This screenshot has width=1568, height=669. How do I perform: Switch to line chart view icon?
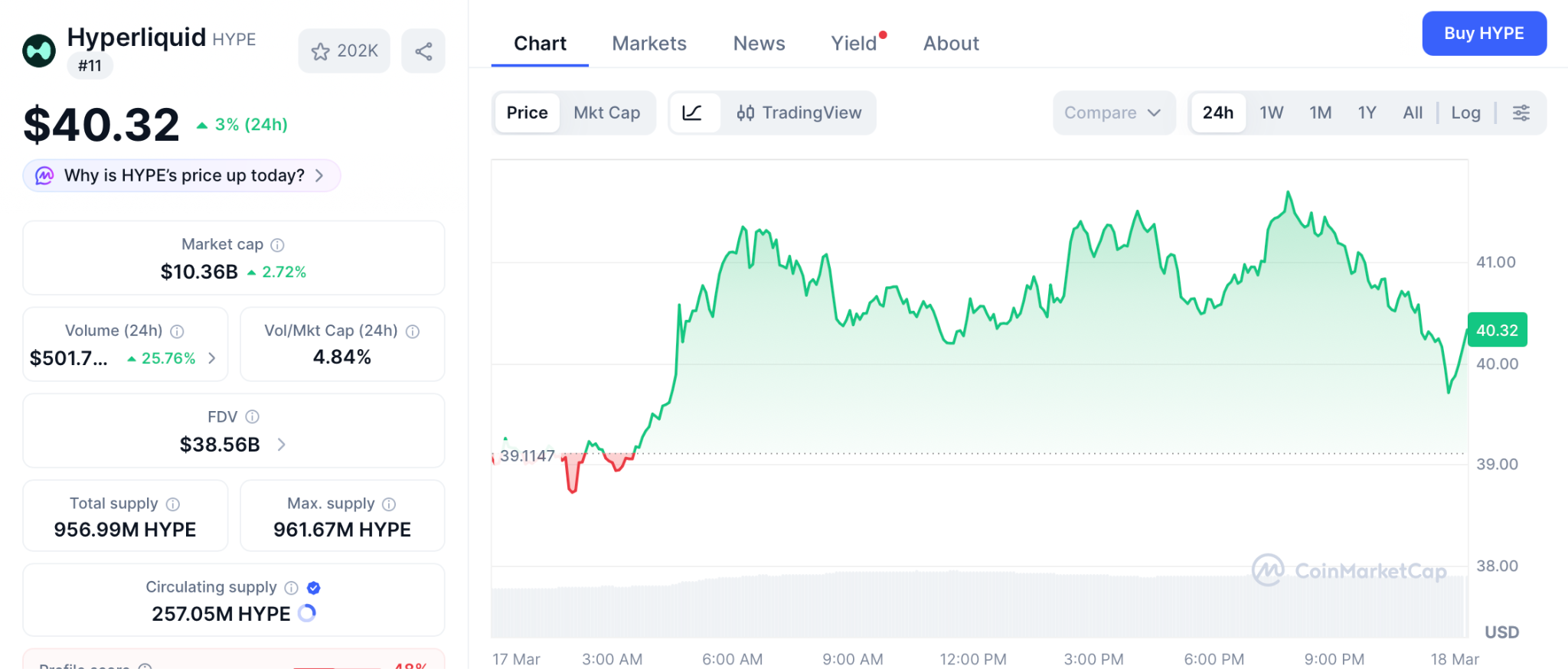[693, 113]
